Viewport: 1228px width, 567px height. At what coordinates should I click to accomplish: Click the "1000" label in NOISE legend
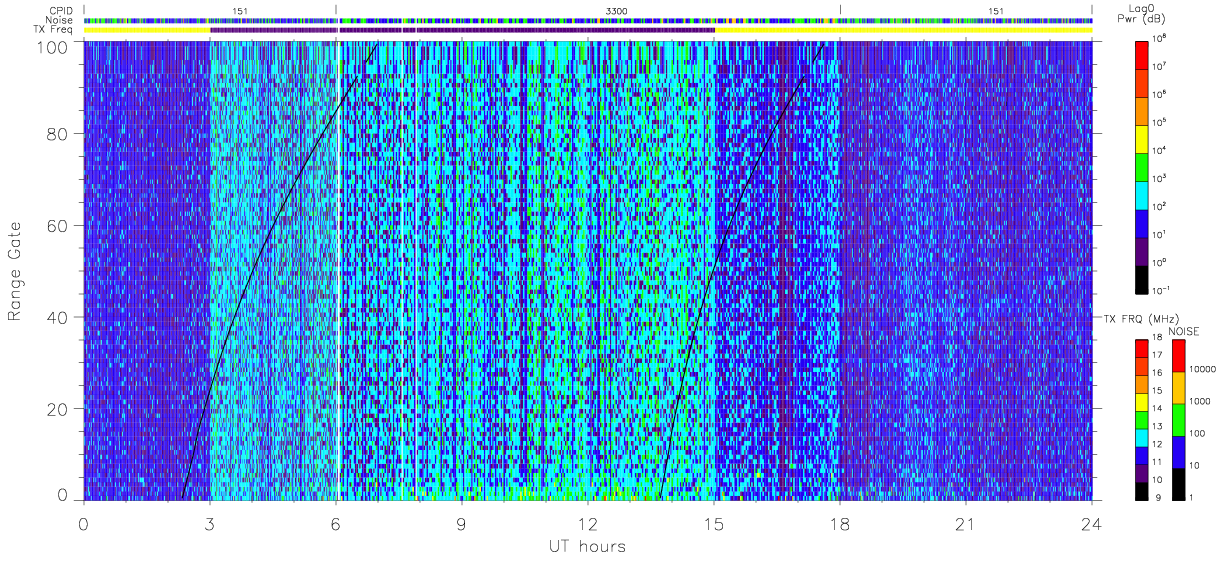pos(1201,401)
